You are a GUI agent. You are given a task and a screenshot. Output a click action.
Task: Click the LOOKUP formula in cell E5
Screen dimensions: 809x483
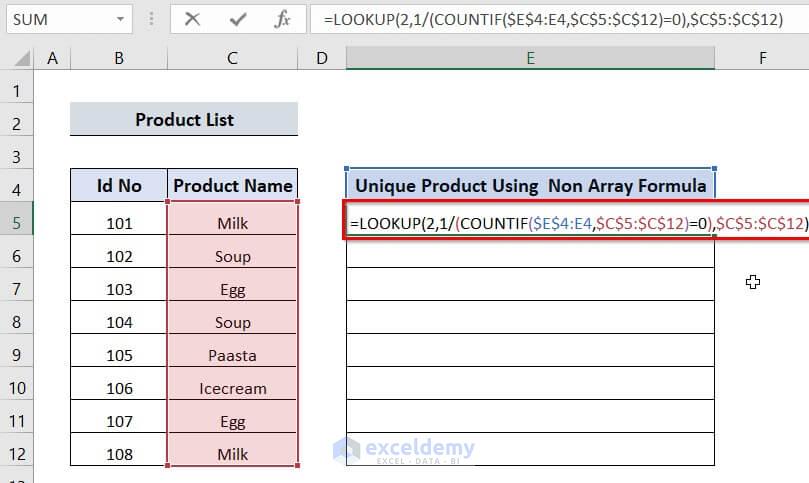(x=578, y=223)
